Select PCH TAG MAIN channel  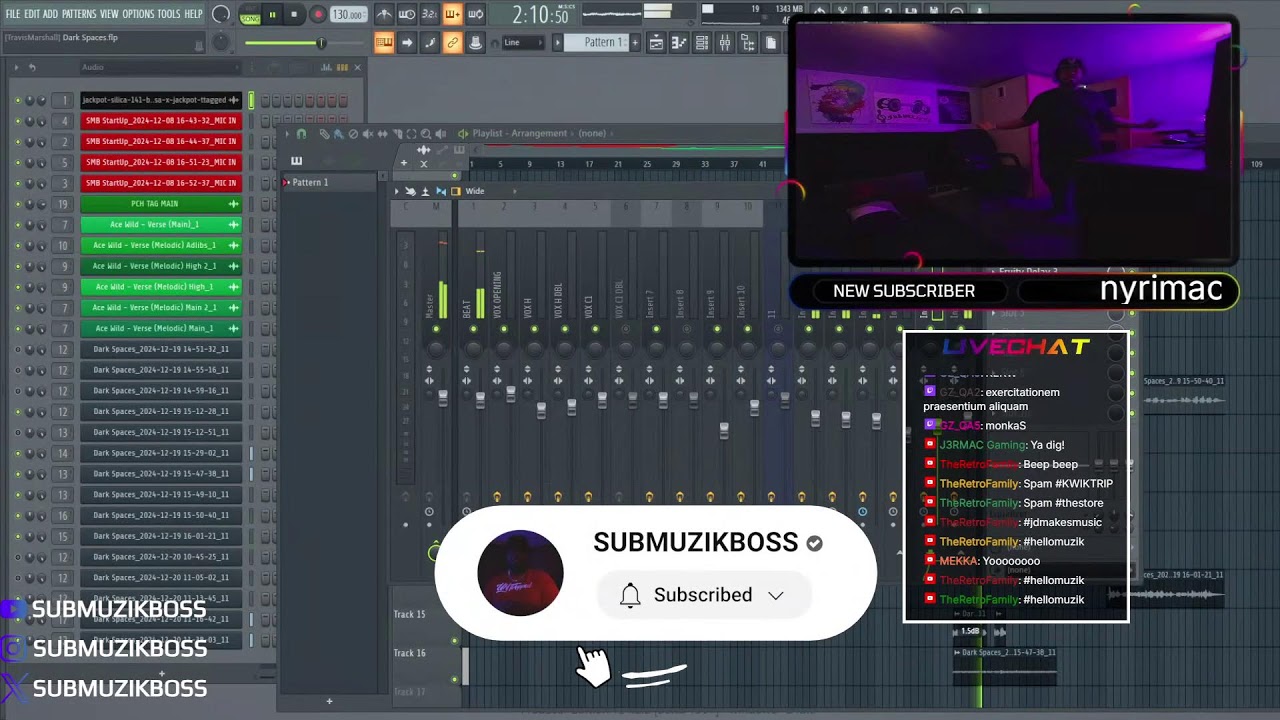coord(161,204)
